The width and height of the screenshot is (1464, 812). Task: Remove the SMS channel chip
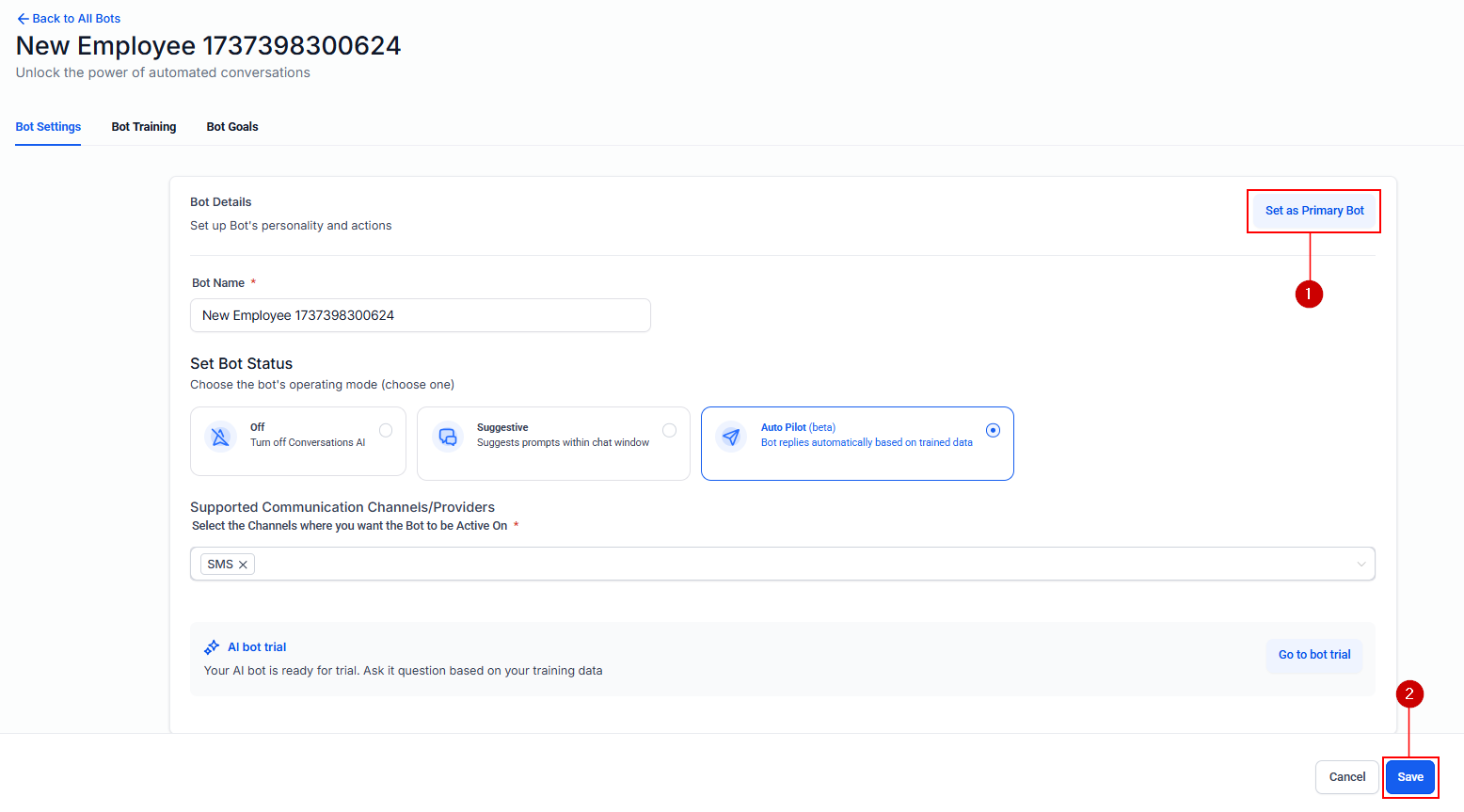click(243, 564)
